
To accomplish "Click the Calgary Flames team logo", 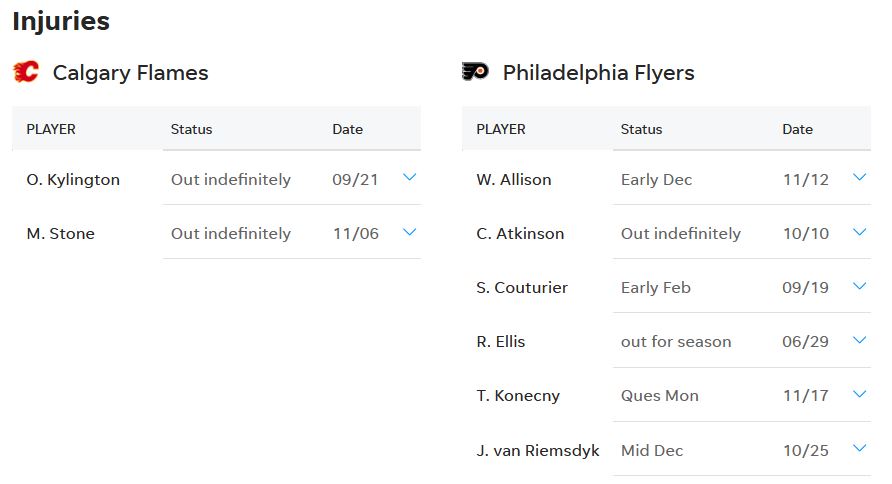I will (26, 72).
